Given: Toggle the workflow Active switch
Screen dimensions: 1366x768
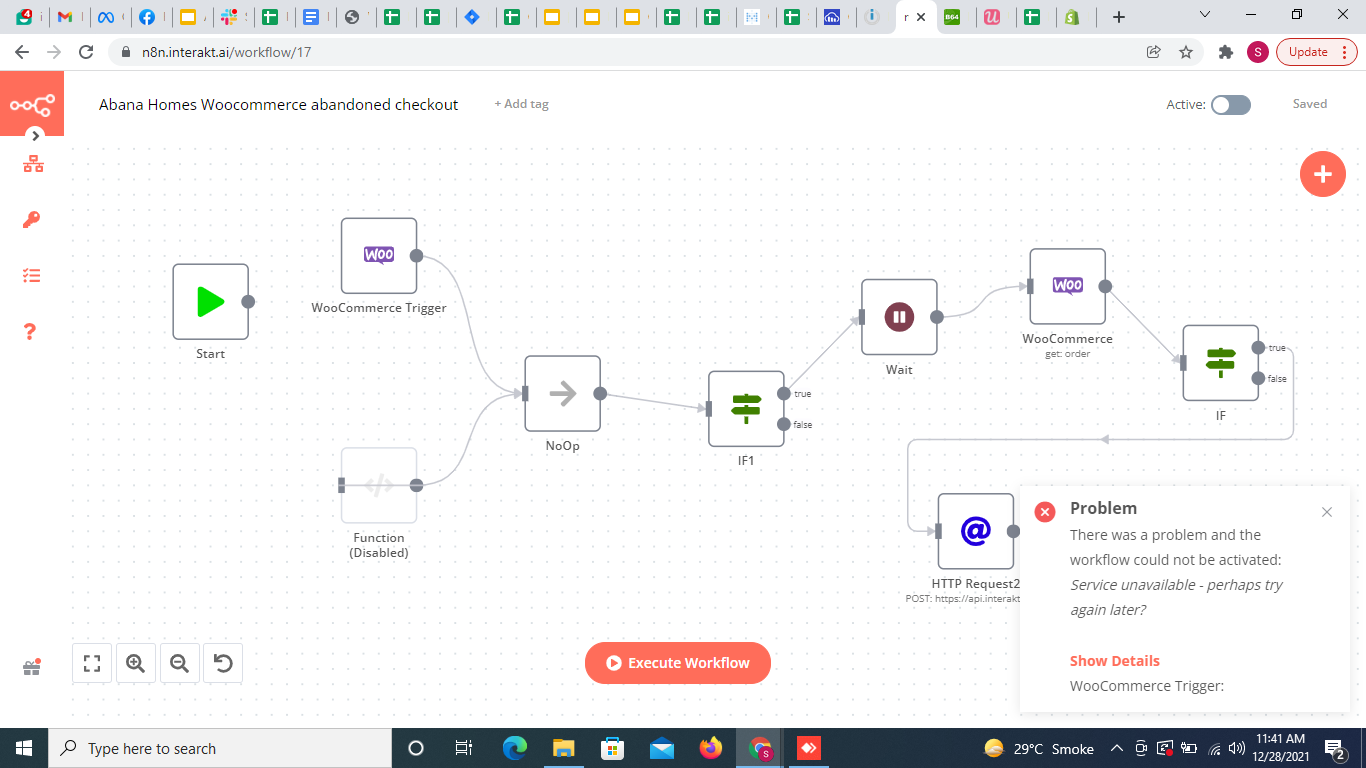Looking at the screenshot, I should pos(1231,105).
